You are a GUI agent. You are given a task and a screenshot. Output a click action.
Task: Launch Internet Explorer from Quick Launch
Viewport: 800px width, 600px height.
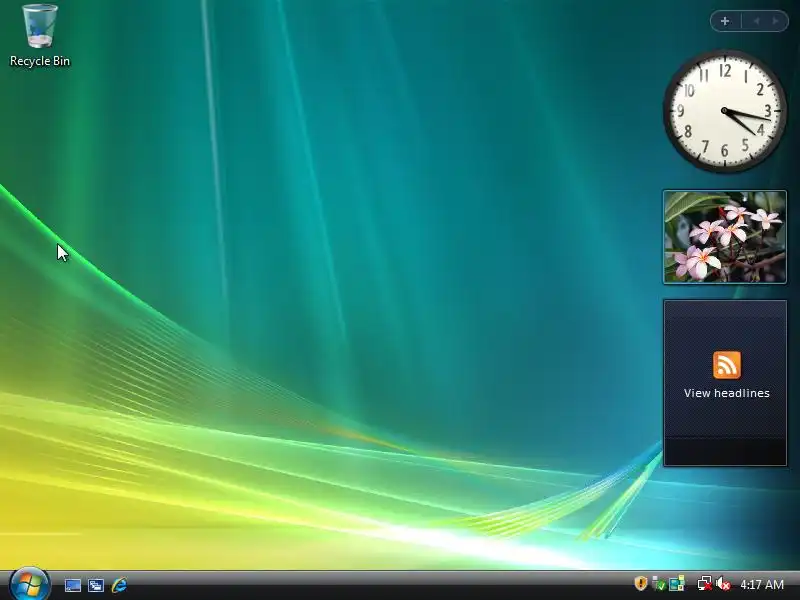point(119,585)
